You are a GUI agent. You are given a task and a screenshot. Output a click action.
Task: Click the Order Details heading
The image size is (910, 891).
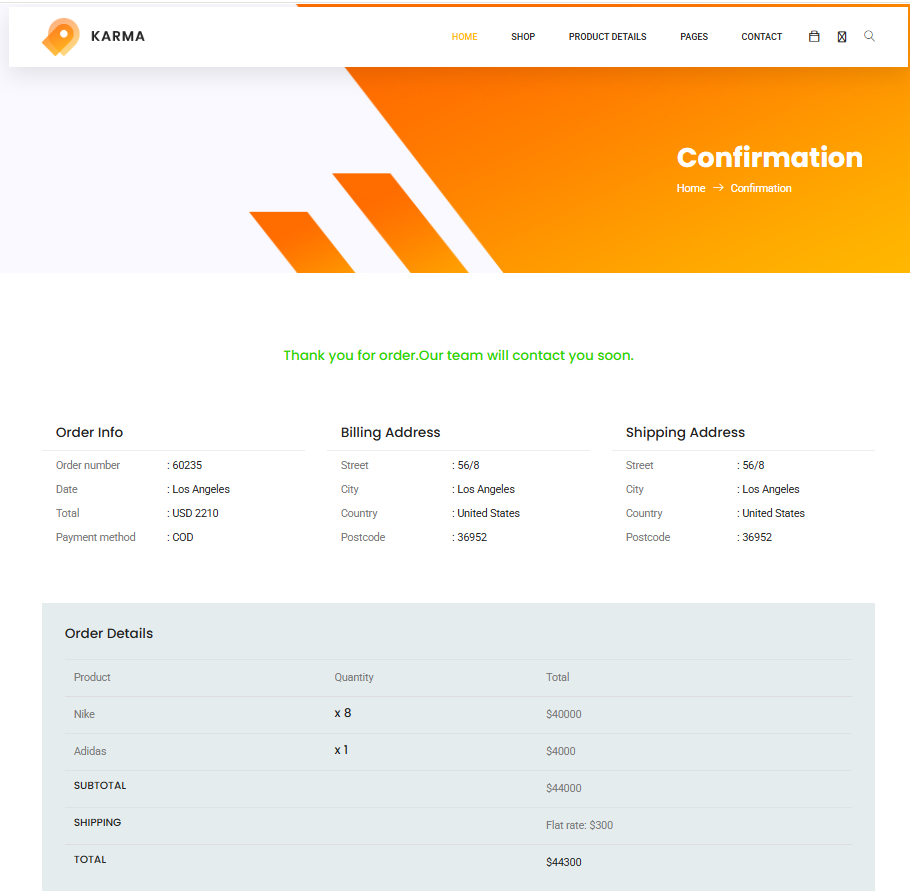(109, 633)
